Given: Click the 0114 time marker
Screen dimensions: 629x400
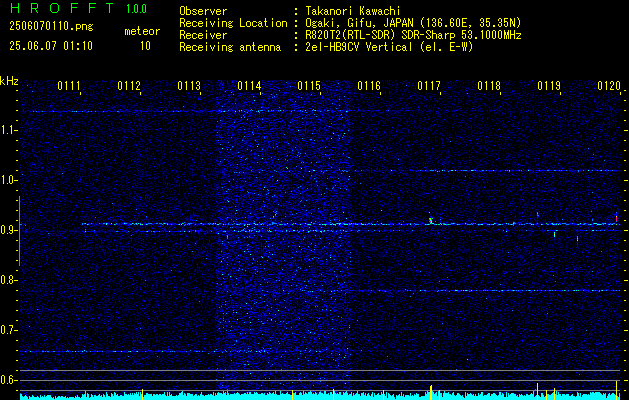Looking at the screenshot, I should pyautogui.click(x=249, y=85).
